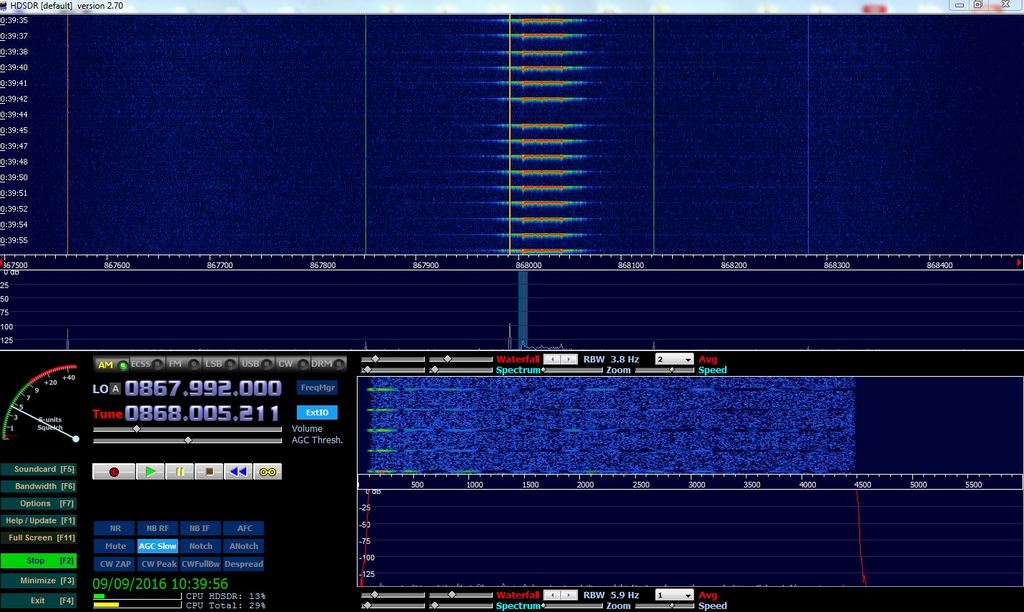Pause playback with the yellow pause button

pos(179,471)
